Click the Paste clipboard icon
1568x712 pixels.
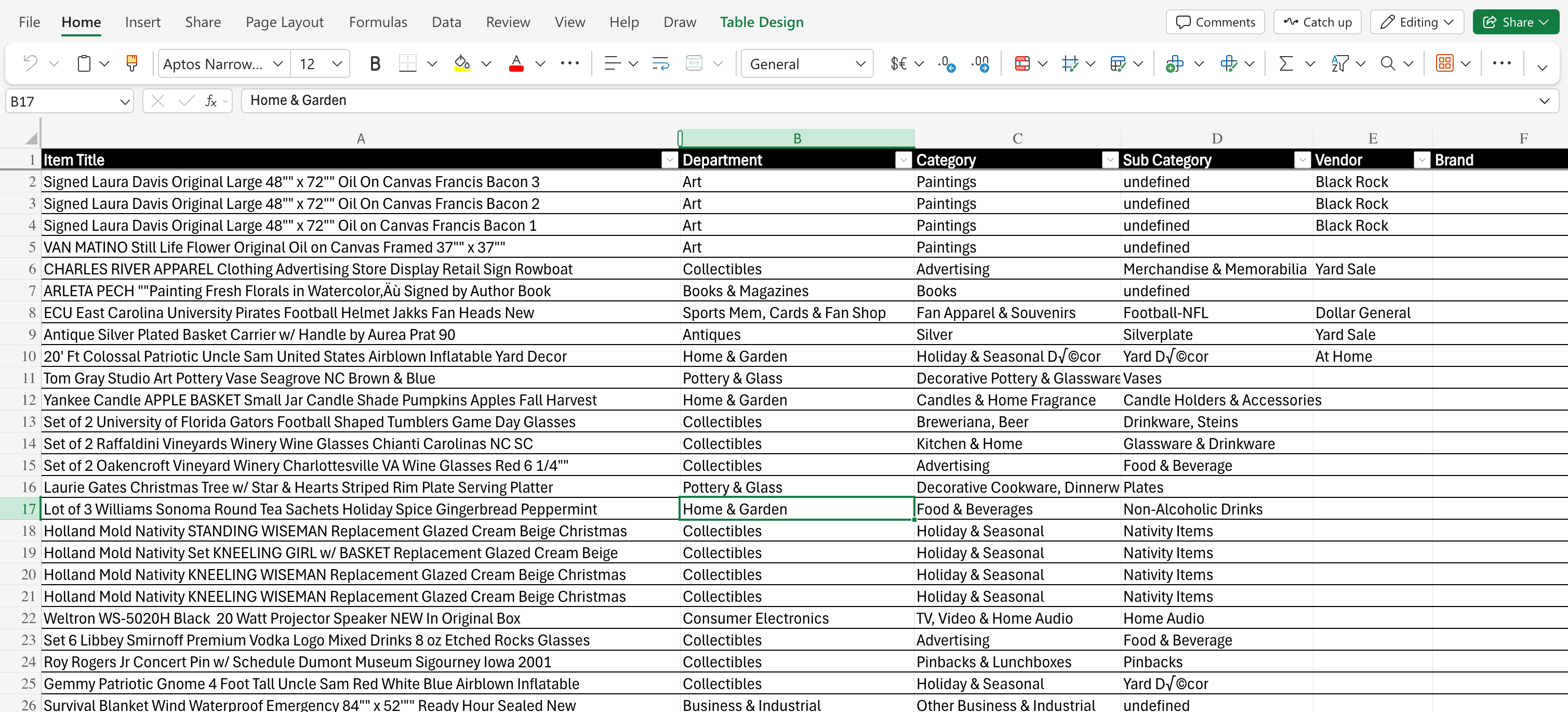tap(84, 63)
